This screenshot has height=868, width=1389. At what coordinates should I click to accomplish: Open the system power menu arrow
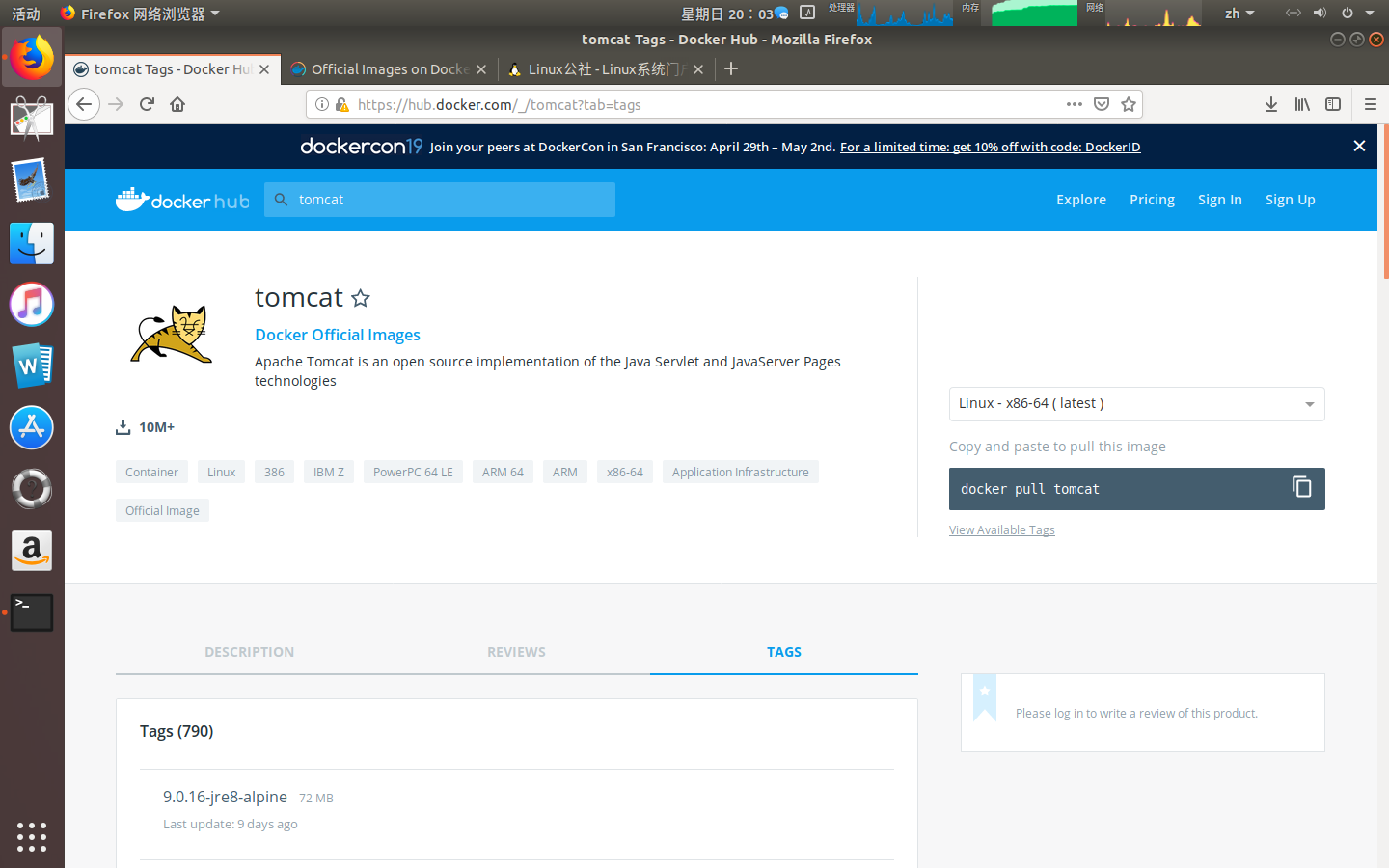point(1370,14)
